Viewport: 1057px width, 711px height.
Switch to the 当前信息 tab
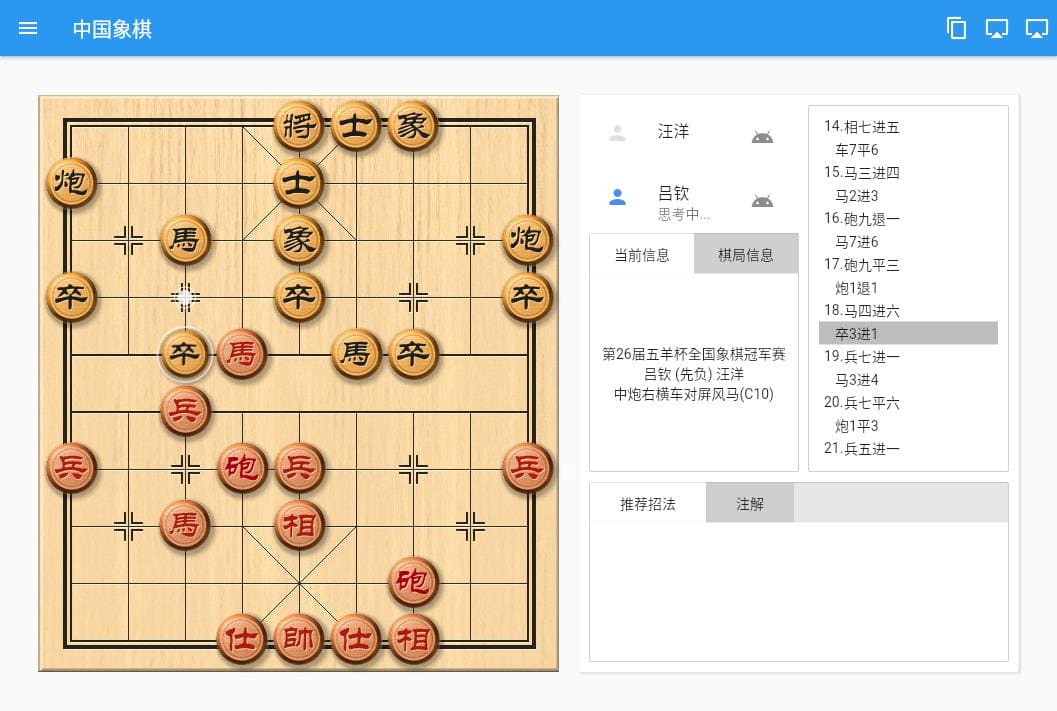(642, 254)
